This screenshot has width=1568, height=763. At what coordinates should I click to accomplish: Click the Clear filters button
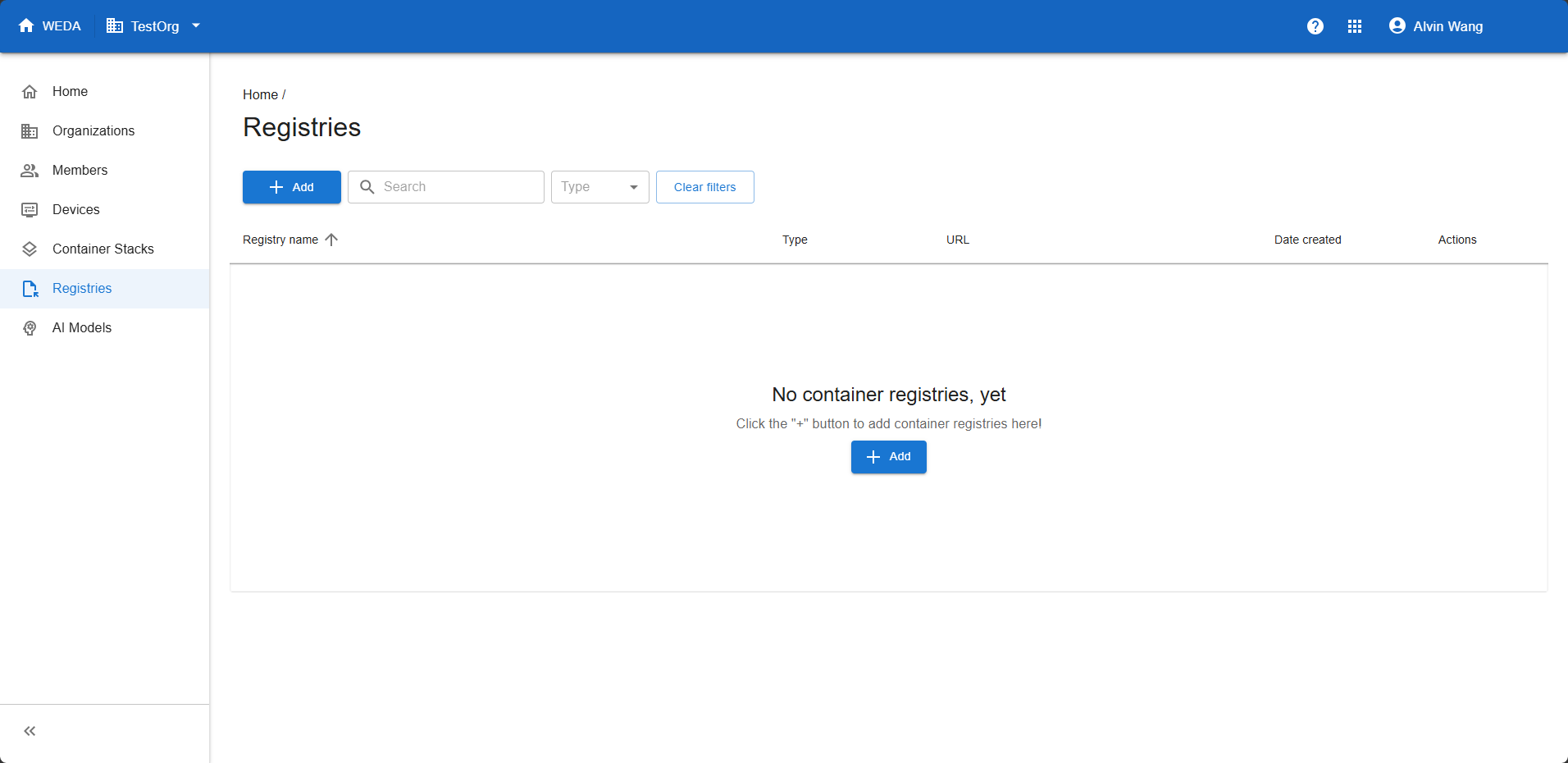click(x=705, y=187)
